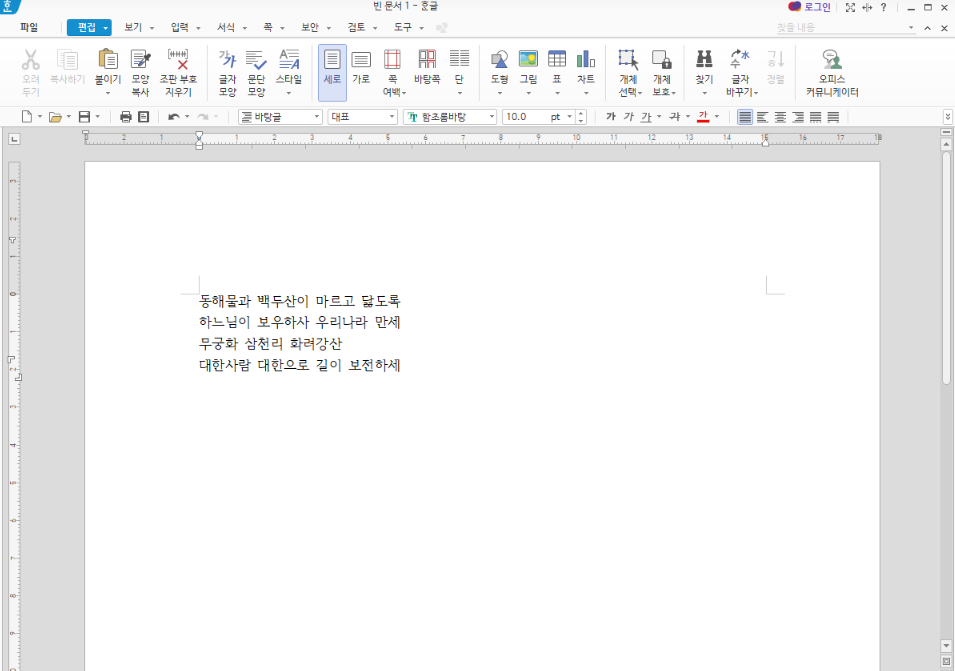Screen dimensions: 955x671
Task: Select the left alignment button
Action: point(763,117)
